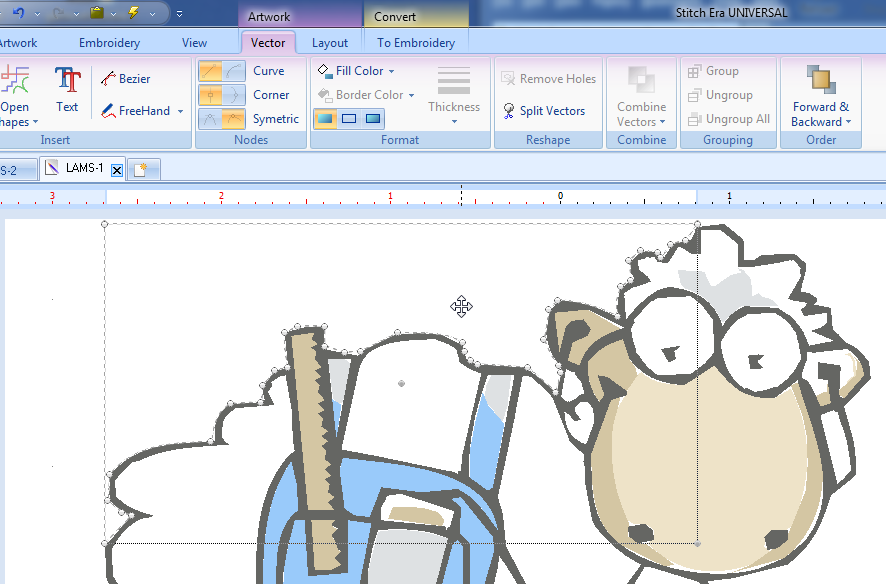Image resolution: width=886 pixels, height=584 pixels.
Task: Switch to the Embroidery ribbon tab
Action: tap(110, 43)
